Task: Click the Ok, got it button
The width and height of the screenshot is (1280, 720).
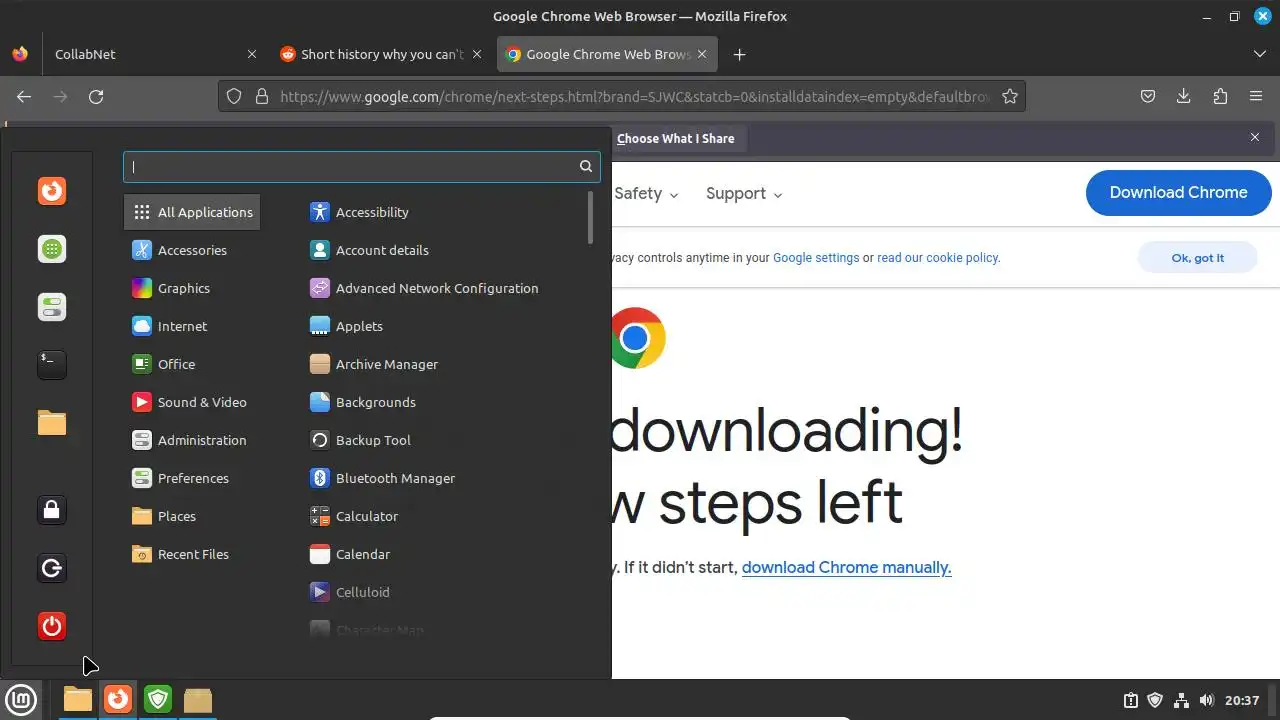Action: tap(1197, 258)
